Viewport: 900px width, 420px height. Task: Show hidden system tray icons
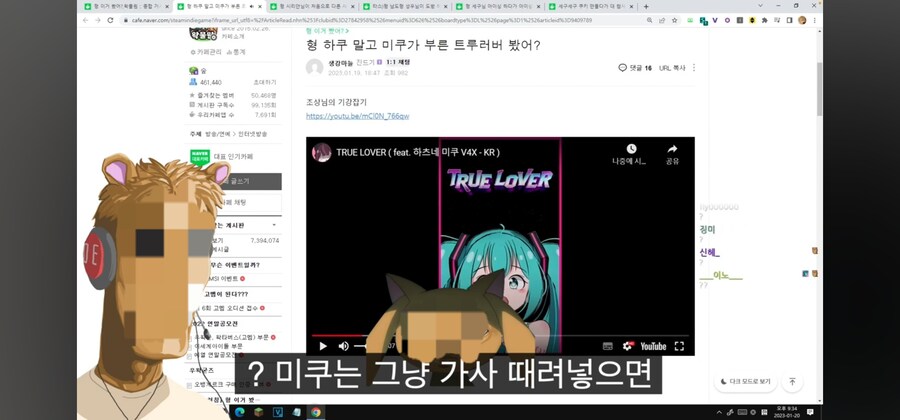pos(720,412)
